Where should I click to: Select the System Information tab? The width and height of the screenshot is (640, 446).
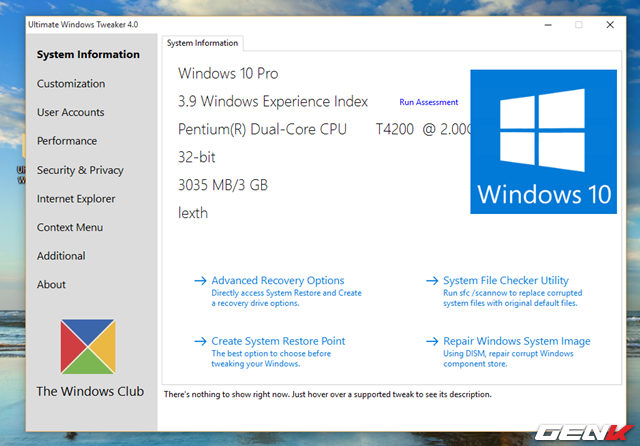[x=202, y=43]
